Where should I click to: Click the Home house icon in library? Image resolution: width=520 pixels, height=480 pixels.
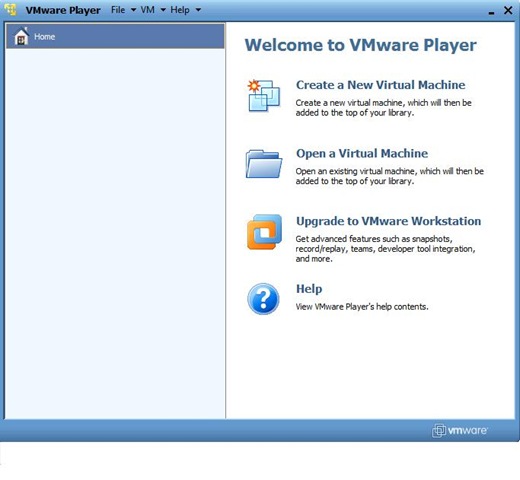pyautogui.click(x=21, y=36)
